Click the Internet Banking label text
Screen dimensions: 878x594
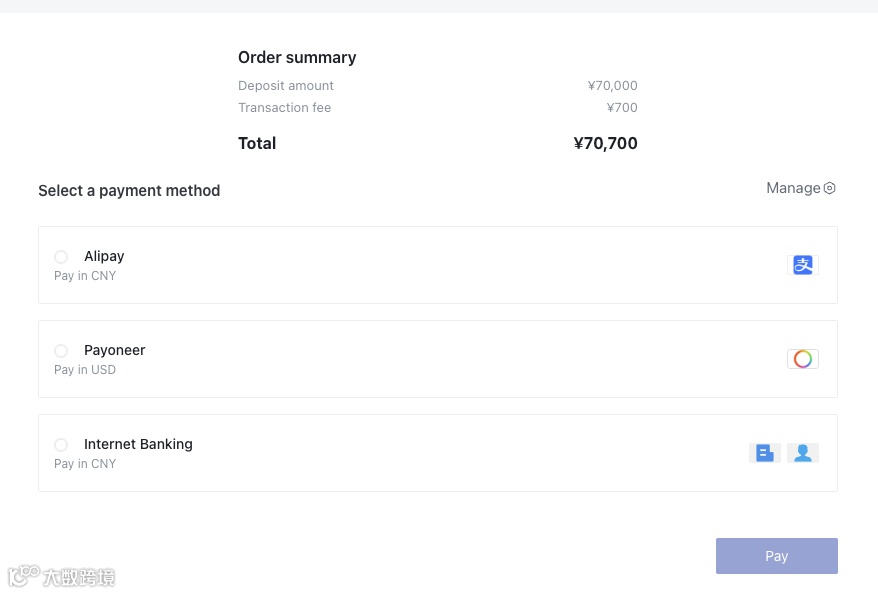pyautogui.click(x=138, y=444)
